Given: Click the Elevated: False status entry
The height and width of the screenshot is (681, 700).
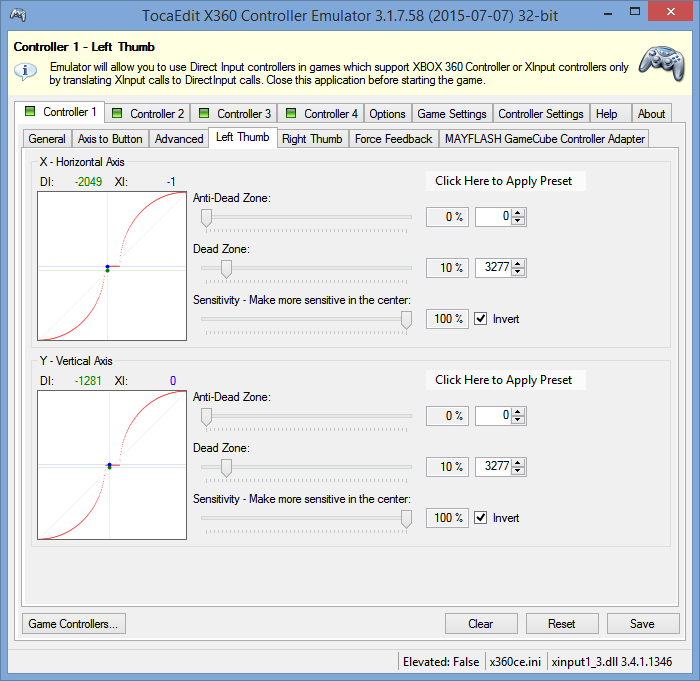Looking at the screenshot, I should [441, 662].
